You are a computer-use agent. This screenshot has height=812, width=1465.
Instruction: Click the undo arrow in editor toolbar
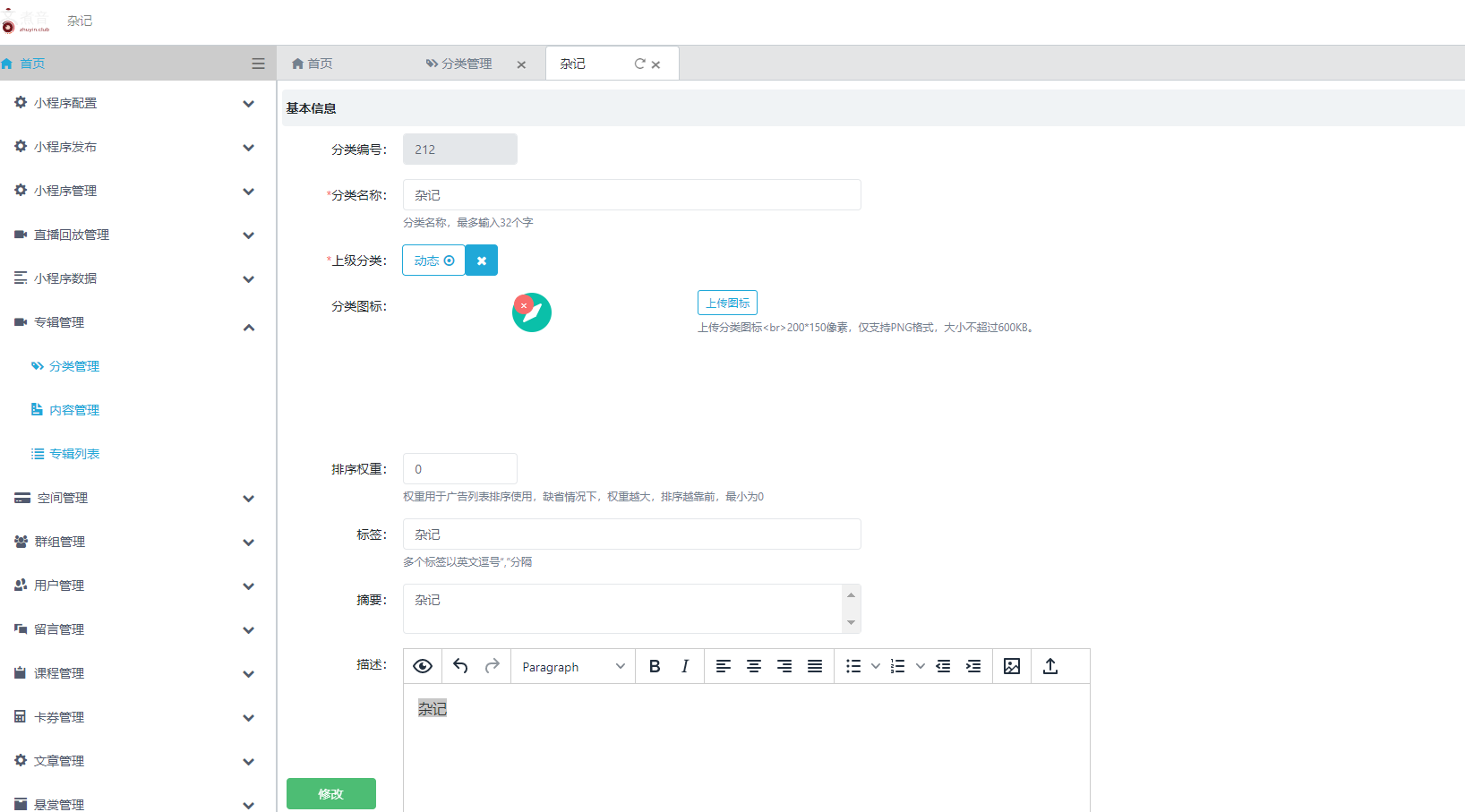pos(460,666)
